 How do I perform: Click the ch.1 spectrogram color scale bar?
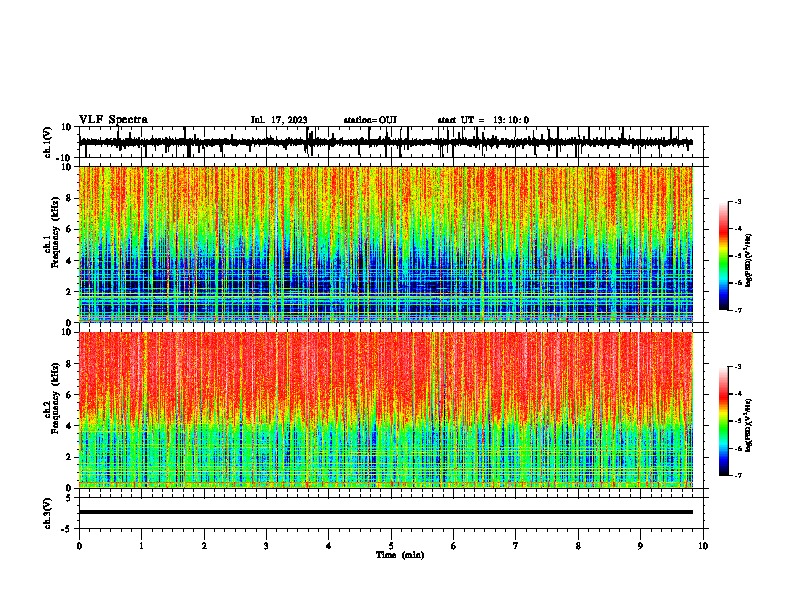(x=724, y=256)
